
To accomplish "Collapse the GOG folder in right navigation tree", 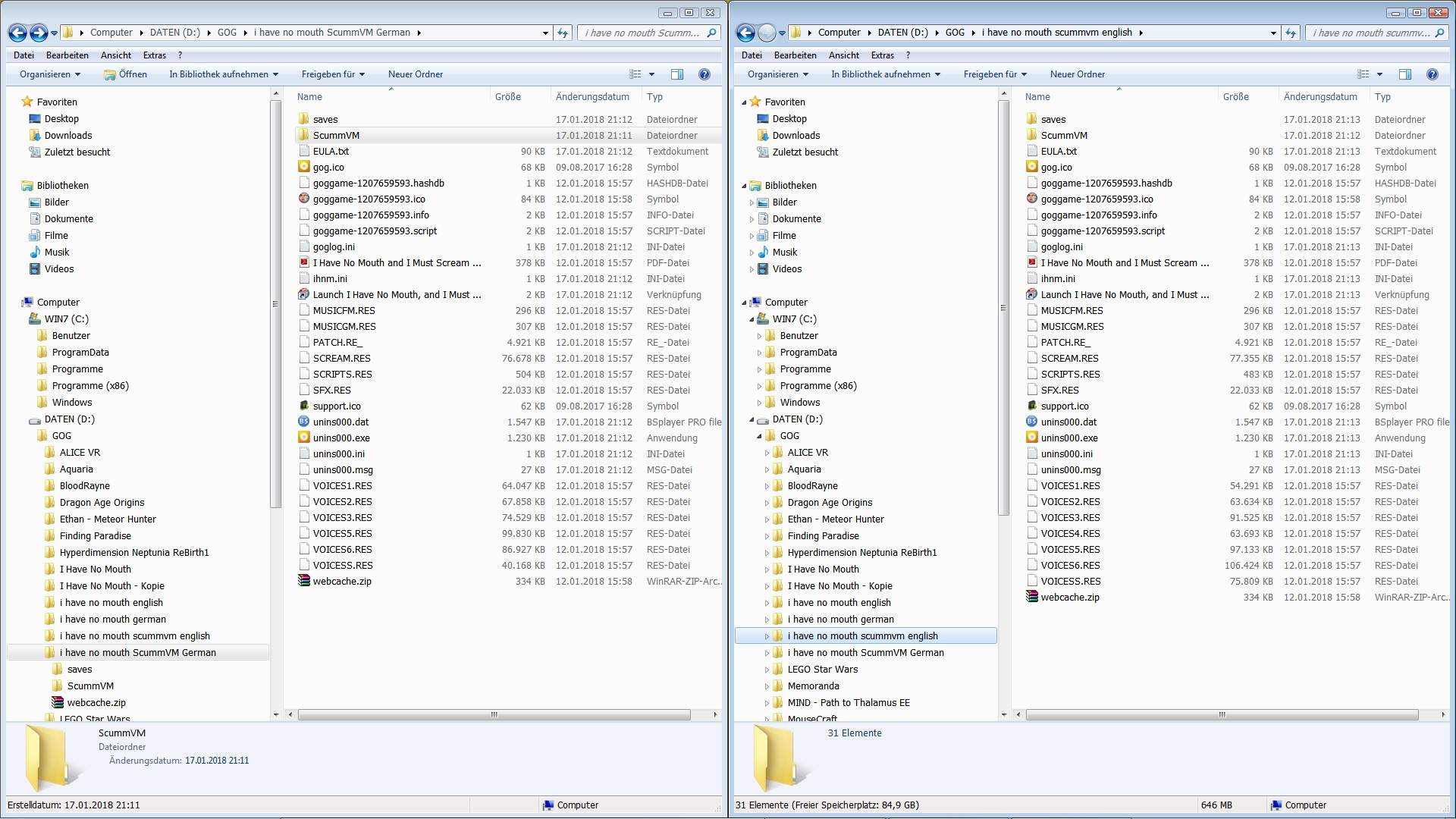I will click(759, 436).
